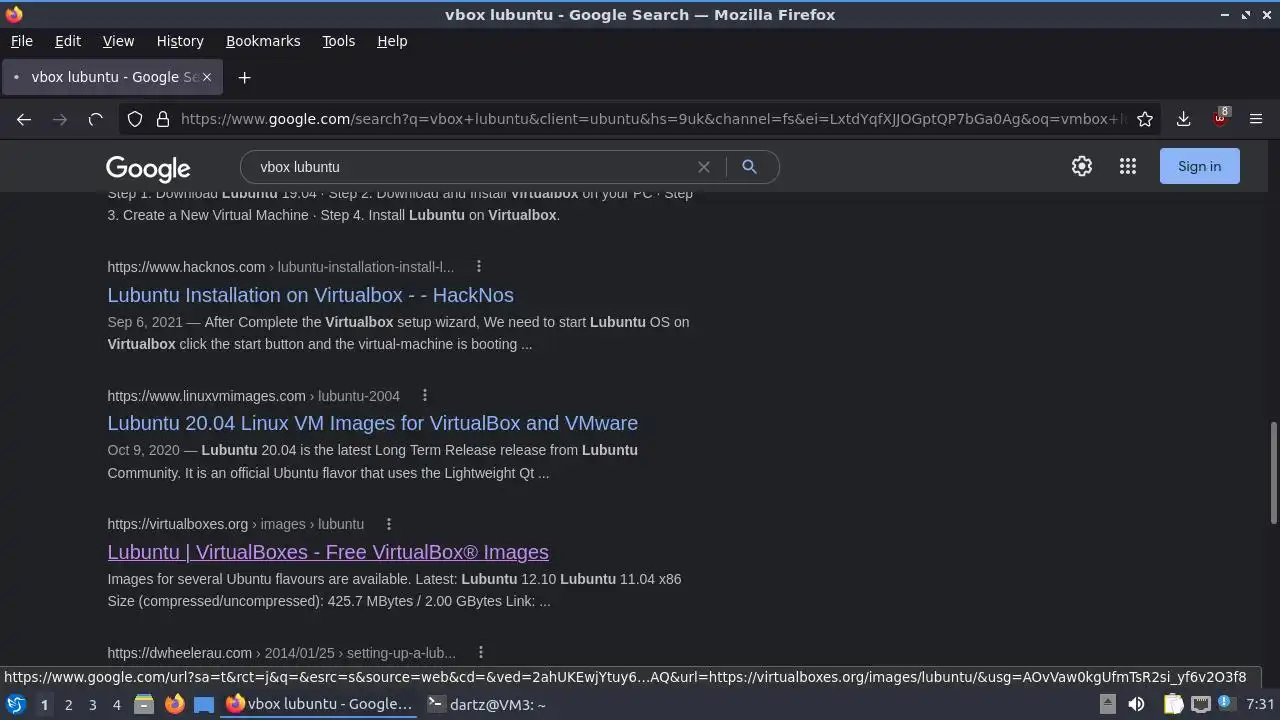Viewport: 1280px width, 720px height.
Task: Open options for the dwheelerau.com result
Action: (x=481, y=653)
